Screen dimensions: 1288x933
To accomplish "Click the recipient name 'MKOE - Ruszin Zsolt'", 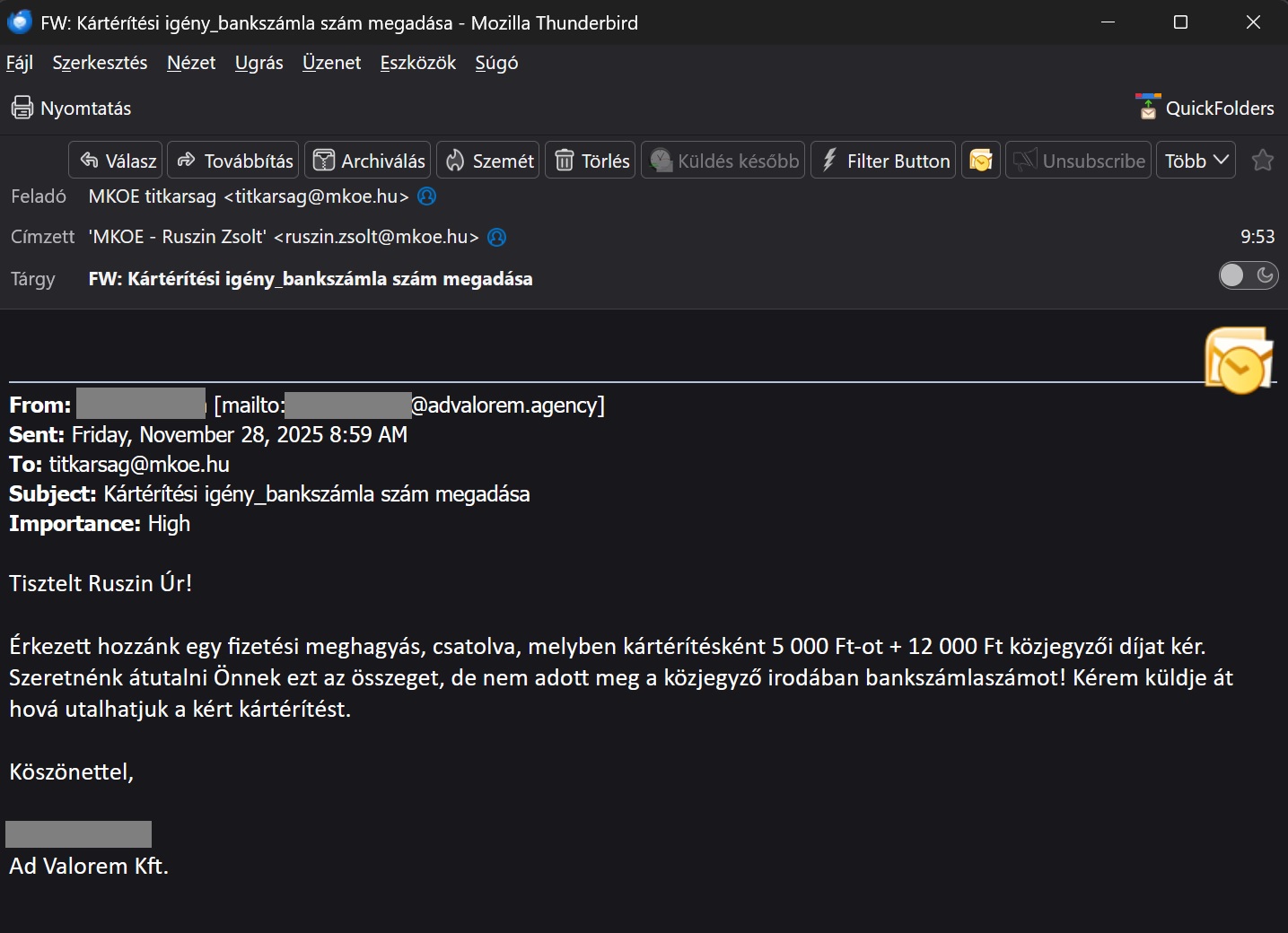I will [177, 237].
